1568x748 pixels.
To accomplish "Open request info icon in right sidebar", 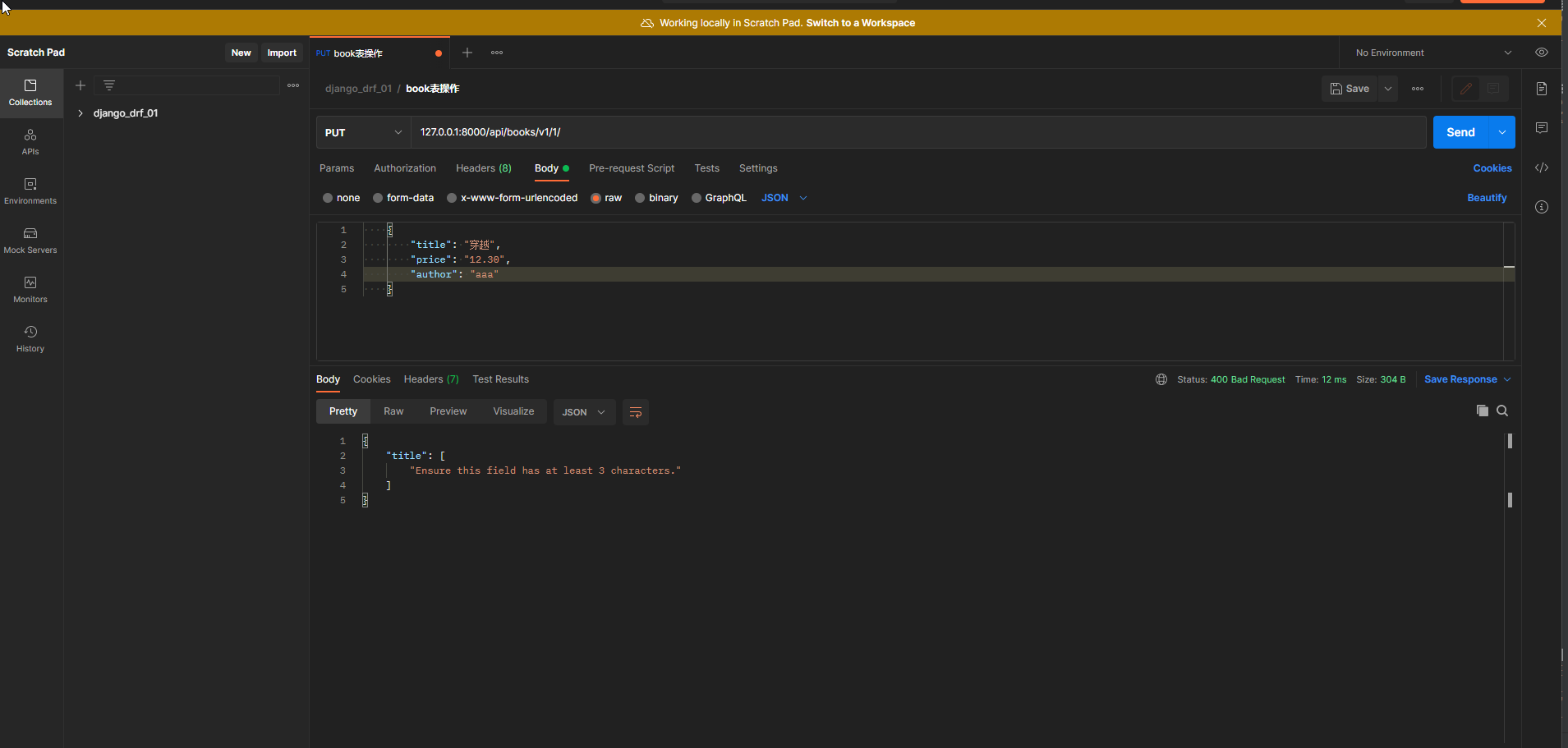I will 1542,207.
